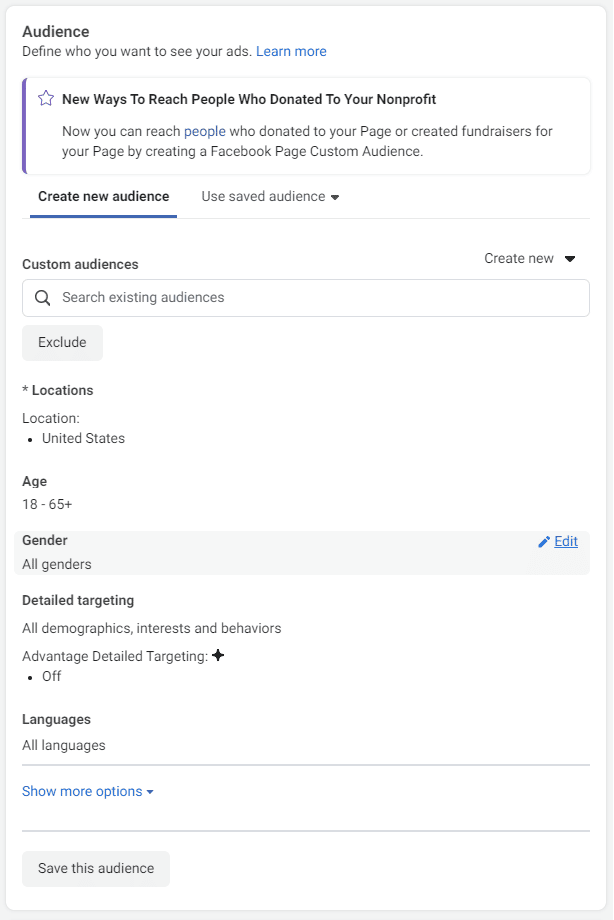Click the Exclude button
The height and width of the screenshot is (920, 614).
point(62,343)
